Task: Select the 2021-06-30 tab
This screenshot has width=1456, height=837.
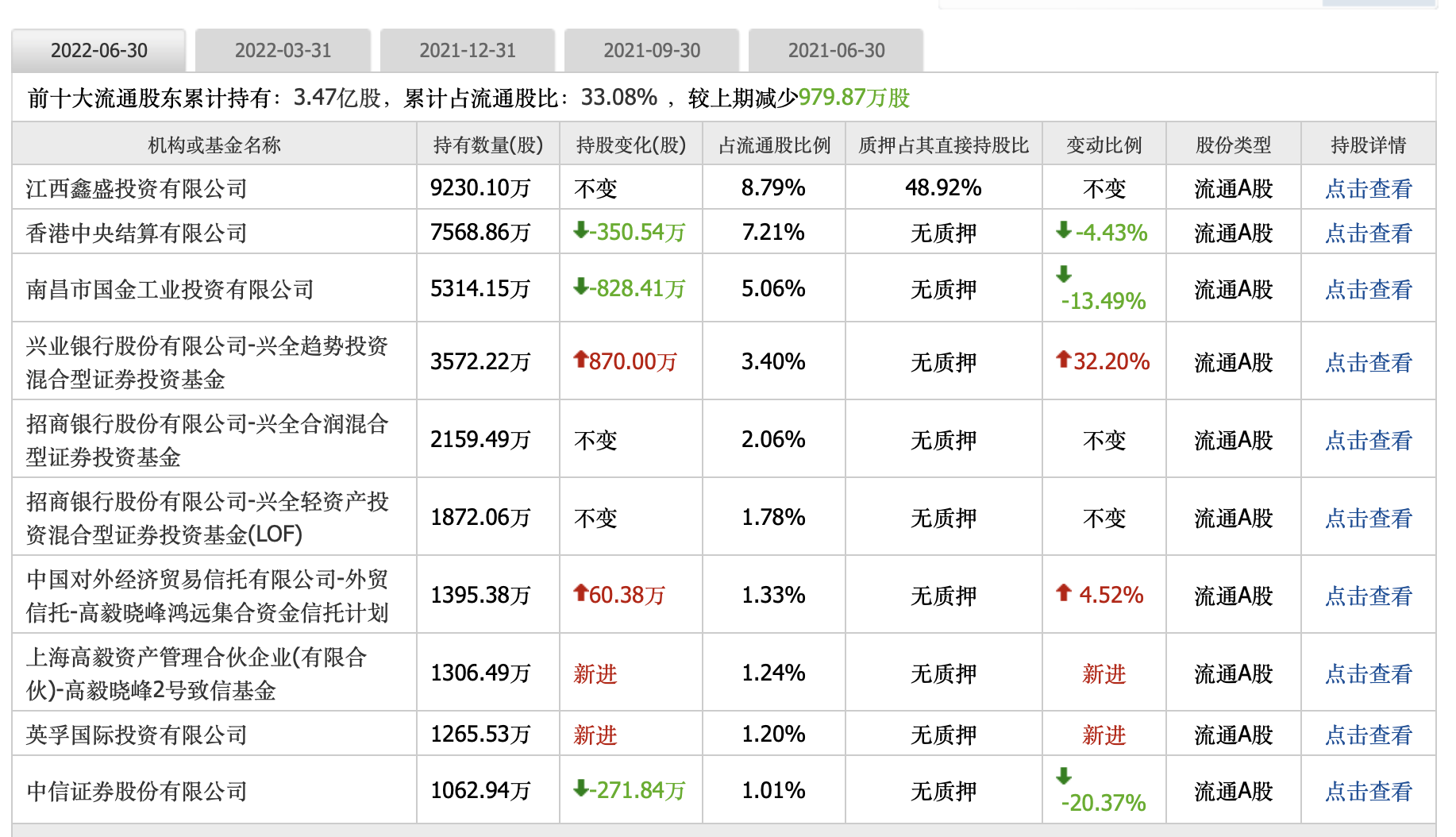Action: coord(836,51)
